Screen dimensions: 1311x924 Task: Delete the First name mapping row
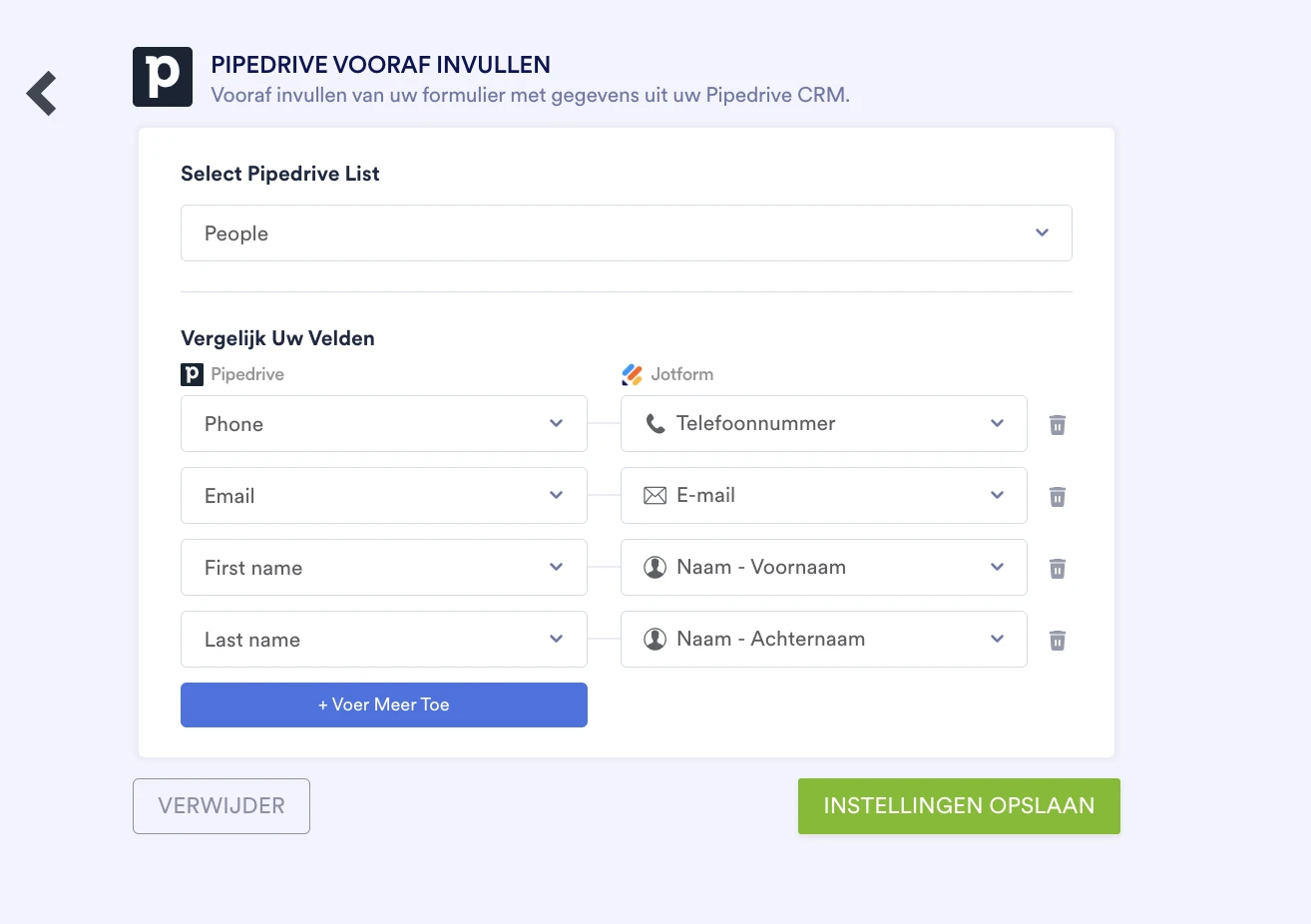[x=1057, y=568]
